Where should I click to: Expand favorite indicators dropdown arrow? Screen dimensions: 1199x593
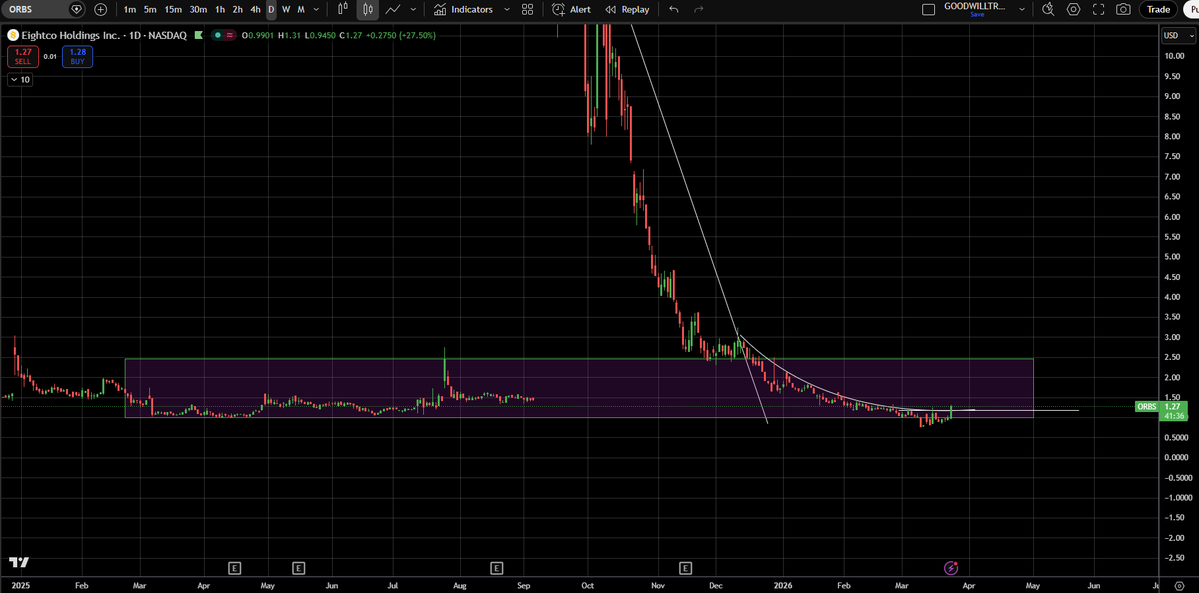pyautogui.click(x=507, y=9)
